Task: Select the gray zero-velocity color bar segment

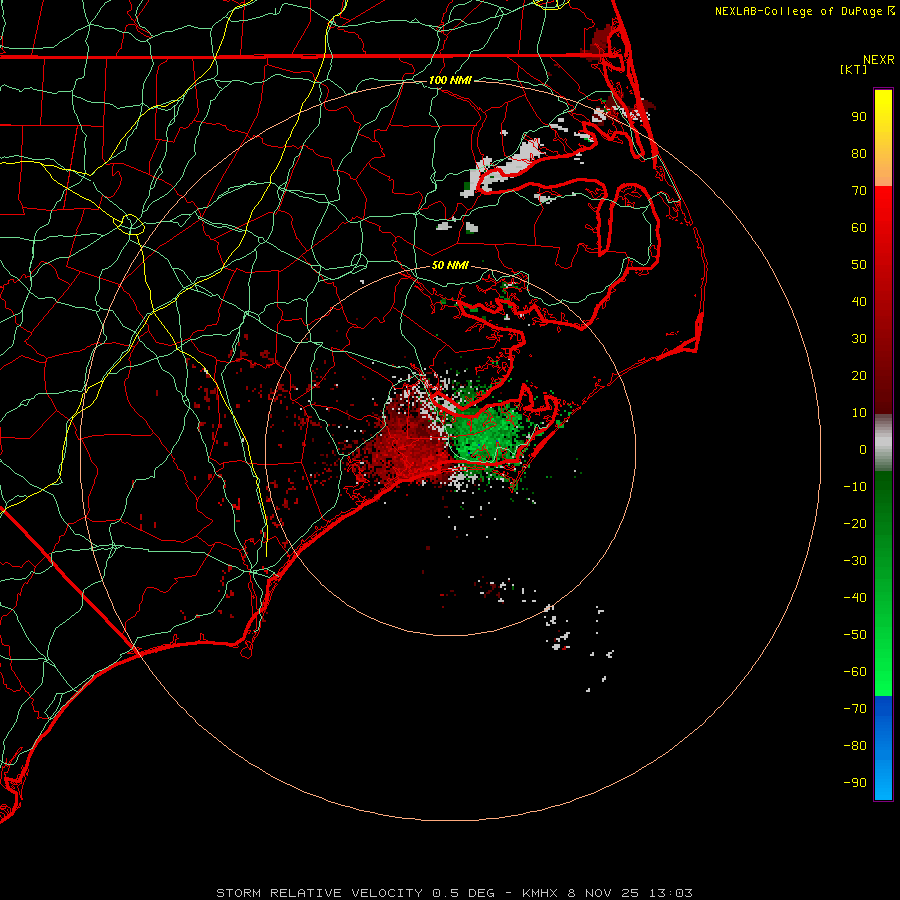Action: tap(883, 443)
